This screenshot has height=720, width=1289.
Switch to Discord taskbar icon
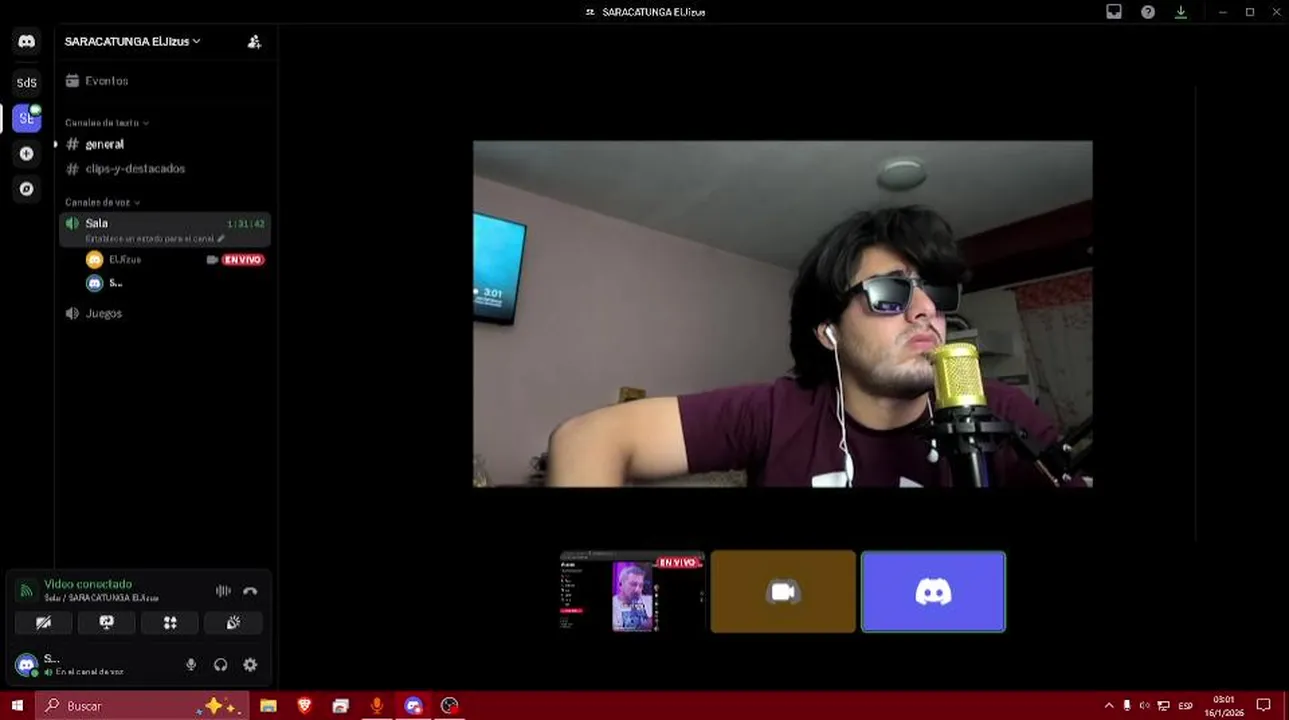click(x=413, y=706)
